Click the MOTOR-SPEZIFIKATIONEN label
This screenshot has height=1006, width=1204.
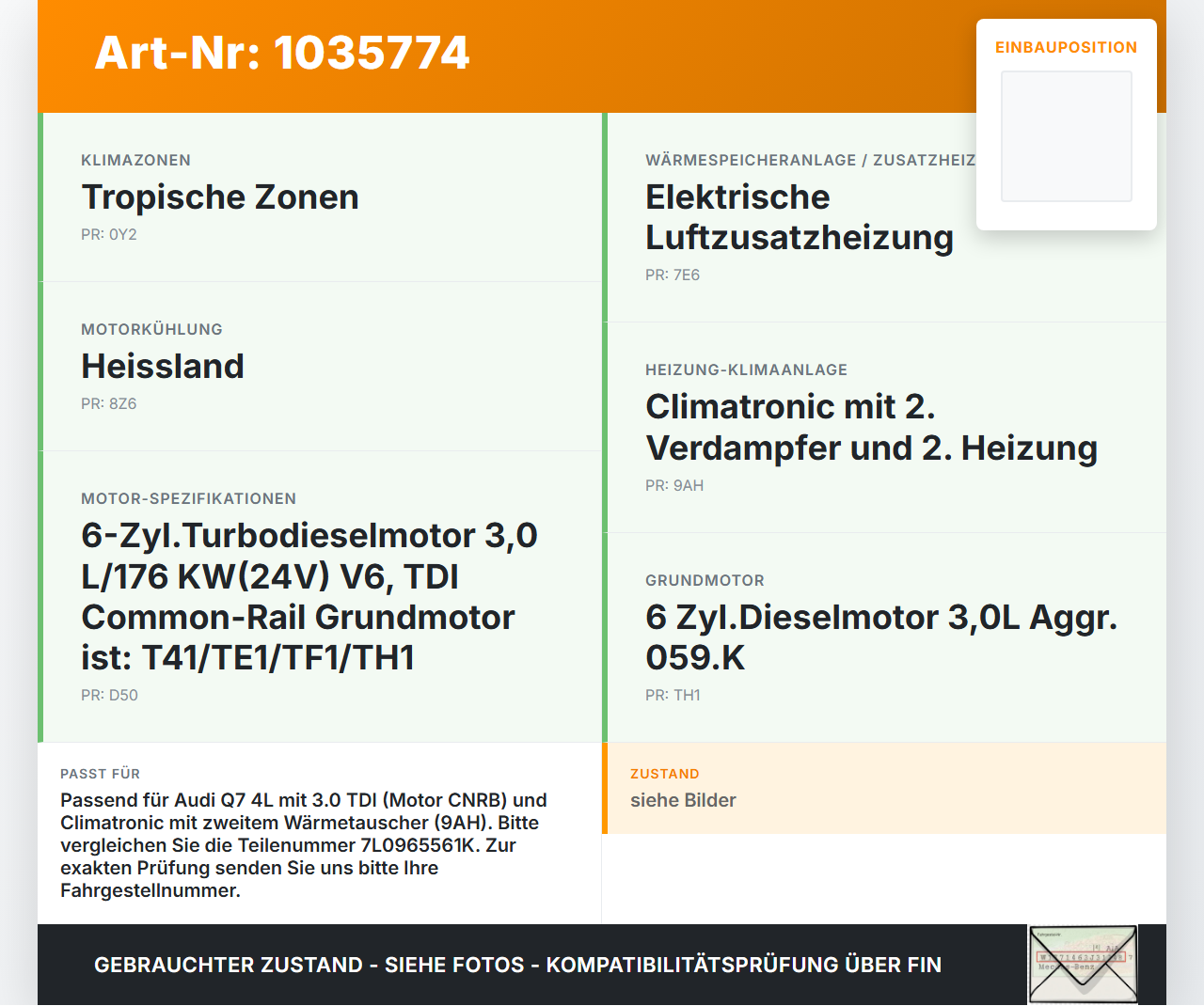point(188,499)
